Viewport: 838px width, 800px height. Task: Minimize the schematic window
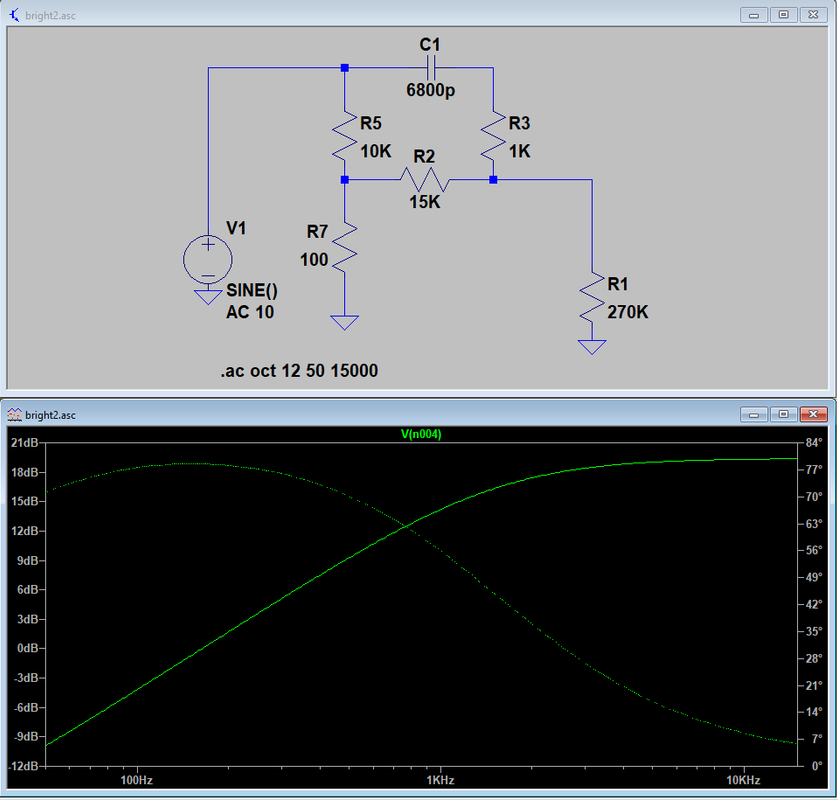pos(754,15)
